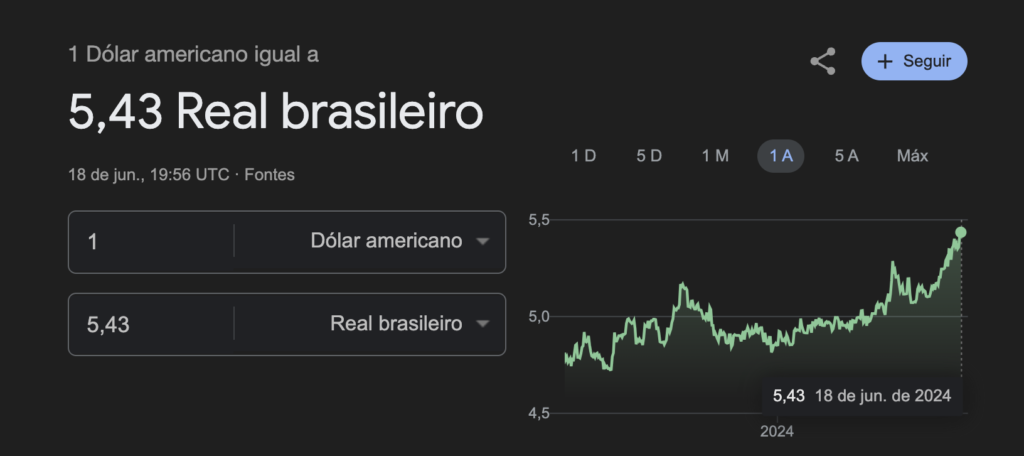Select the 1 D time range
Screen dimensions: 1024x456
point(583,156)
